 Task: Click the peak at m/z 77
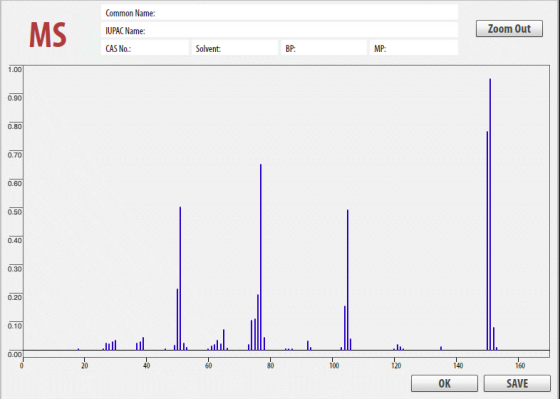tap(261, 257)
